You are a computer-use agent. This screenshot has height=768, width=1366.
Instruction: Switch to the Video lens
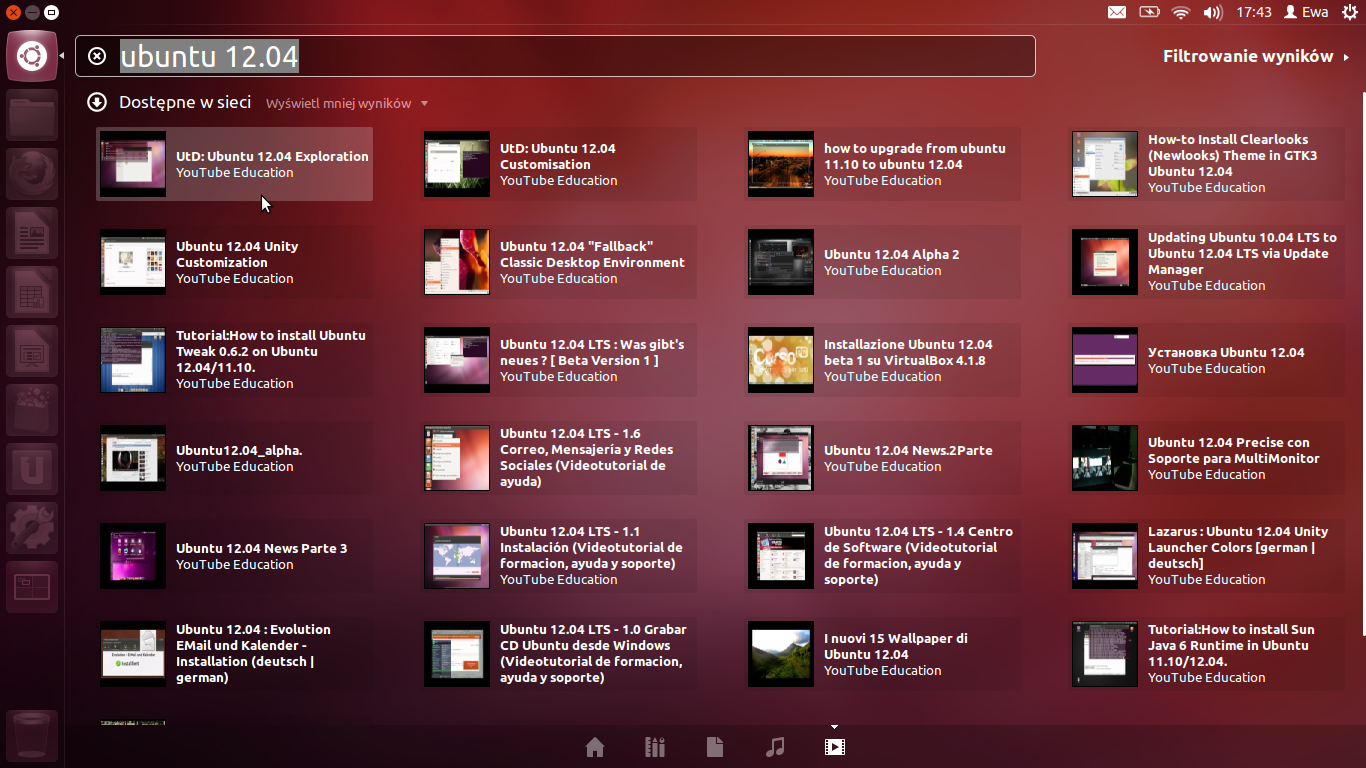(835, 747)
